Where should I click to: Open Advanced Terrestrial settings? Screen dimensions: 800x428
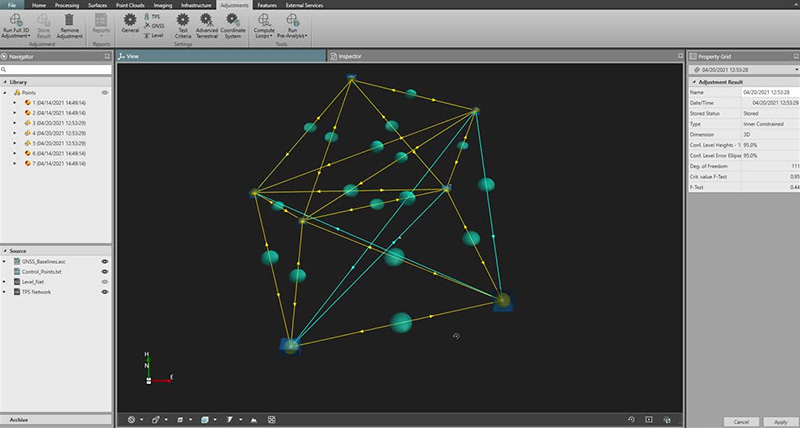(206, 19)
